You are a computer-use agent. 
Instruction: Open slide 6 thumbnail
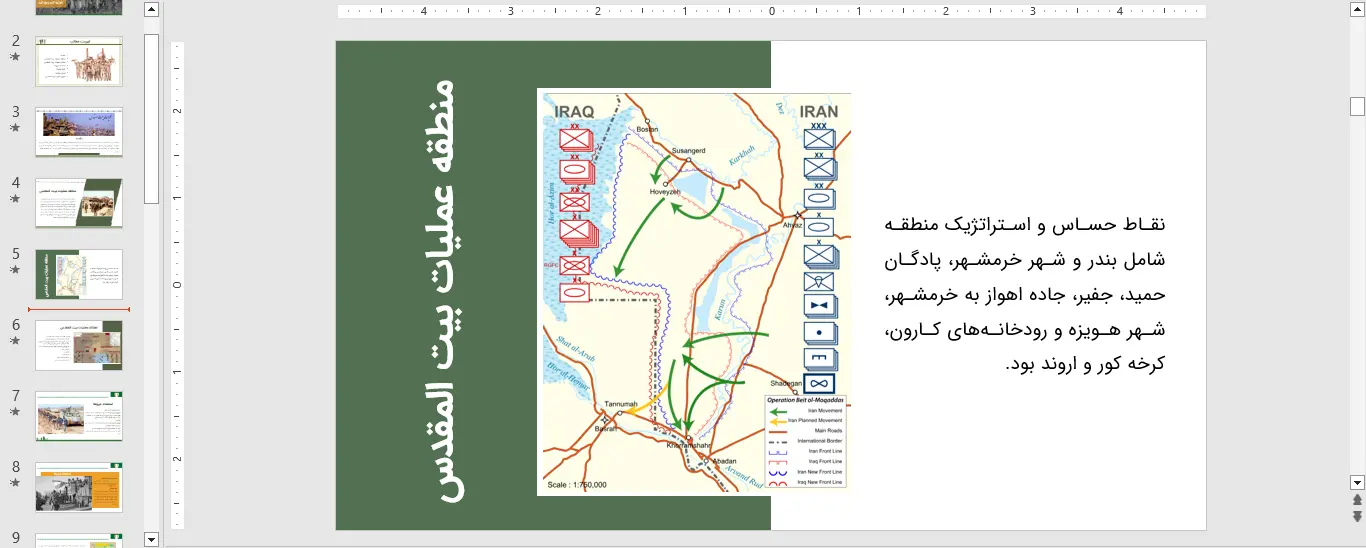(x=79, y=346)
